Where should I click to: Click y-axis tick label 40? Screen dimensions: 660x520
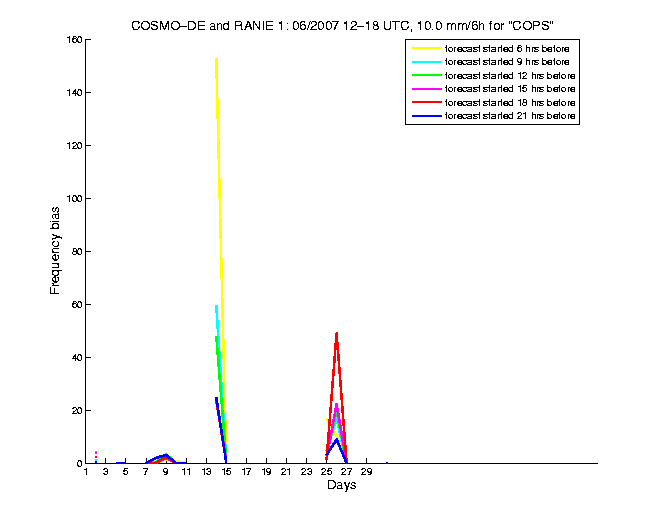point(77,357)
